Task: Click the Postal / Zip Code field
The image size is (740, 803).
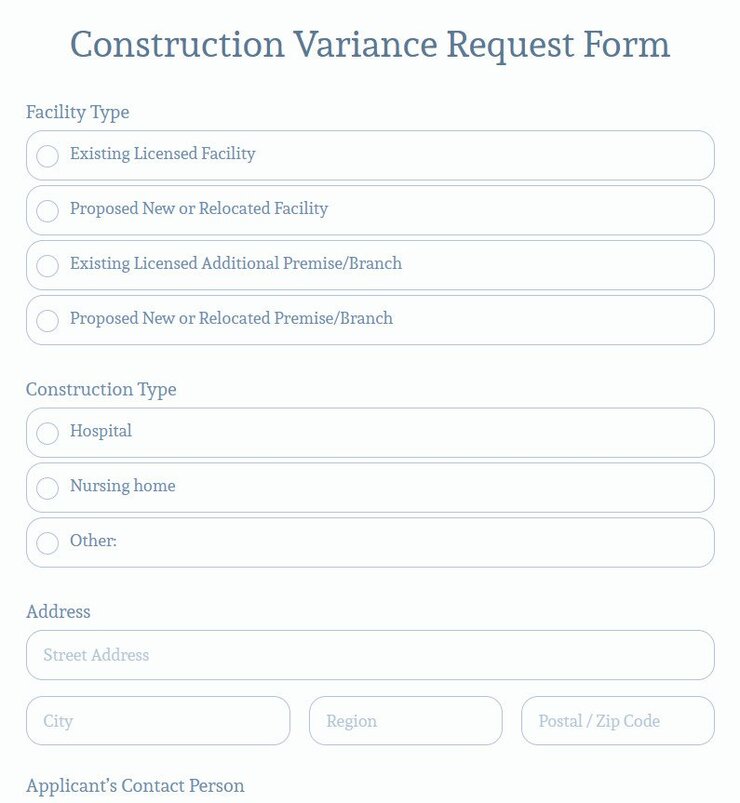Action: (617, 721)
